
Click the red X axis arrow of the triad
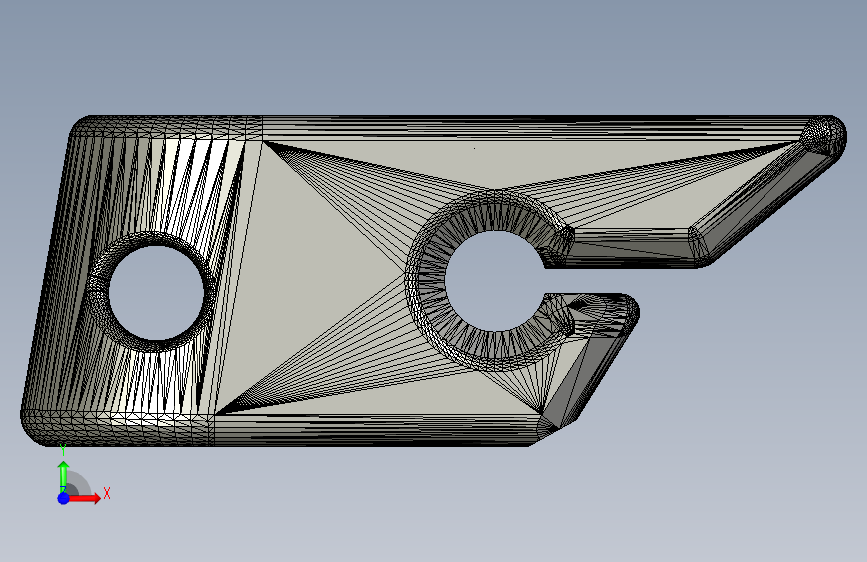pyautogui.click(x=85, y=498)
